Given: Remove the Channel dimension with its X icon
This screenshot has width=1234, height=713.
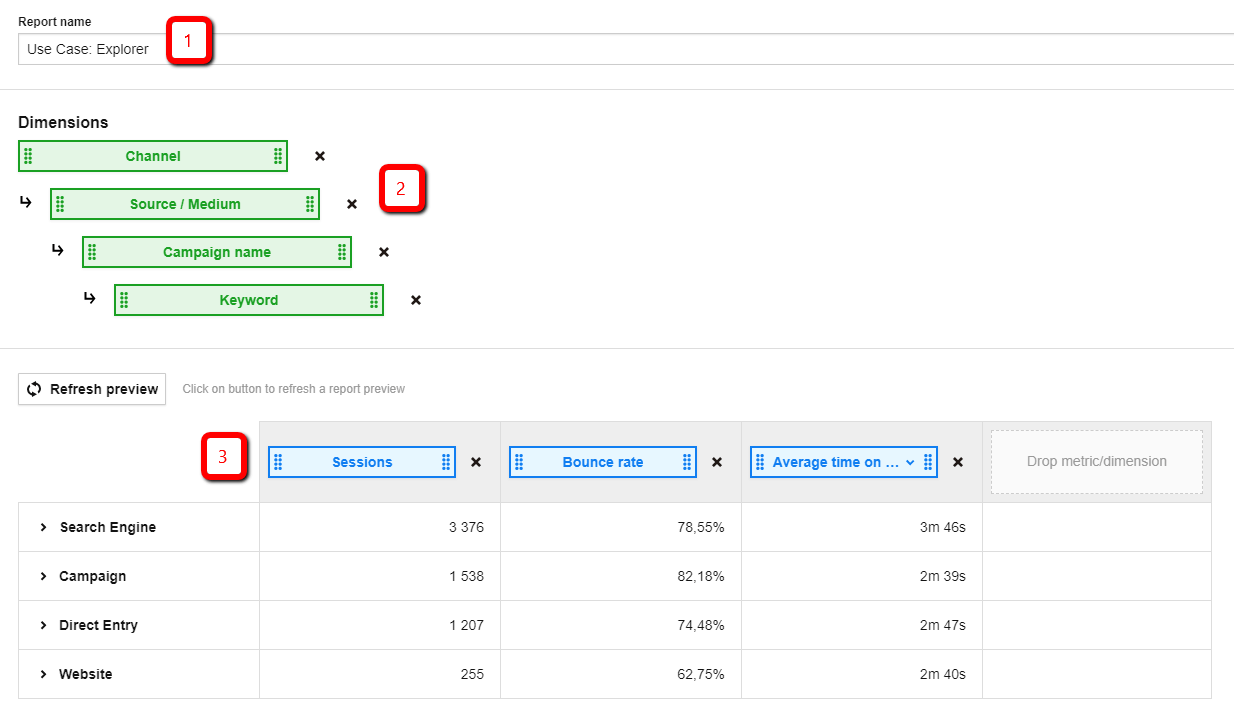Looking at the screenshot, I should click(x=320, y=156).
